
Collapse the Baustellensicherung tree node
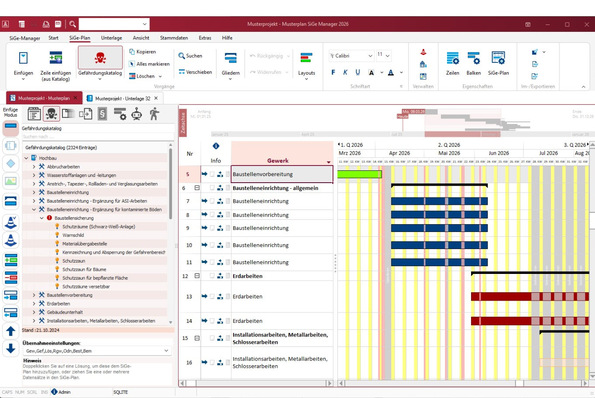(x=42, y=218)
